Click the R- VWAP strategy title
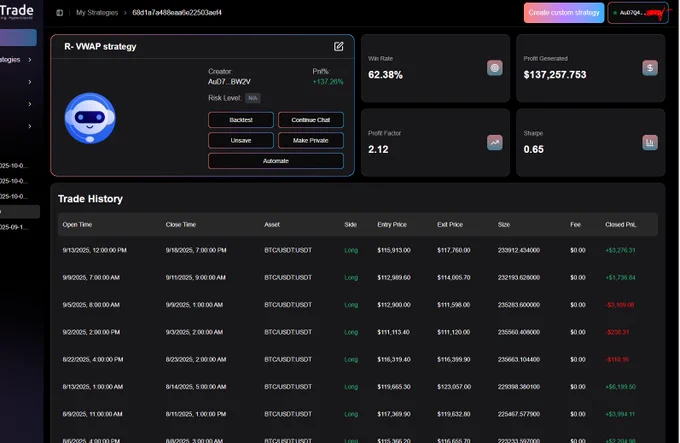The width and height of the screenshot is (680, 443). coord(100,46)
